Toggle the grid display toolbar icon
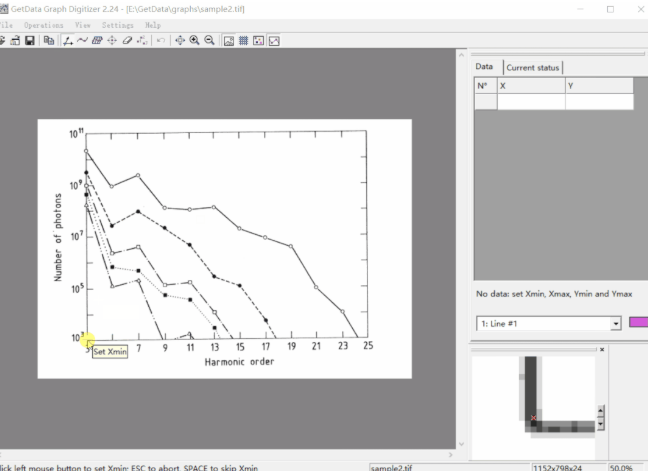Viewport: 648px width, 471px height. tap(243, 41)
